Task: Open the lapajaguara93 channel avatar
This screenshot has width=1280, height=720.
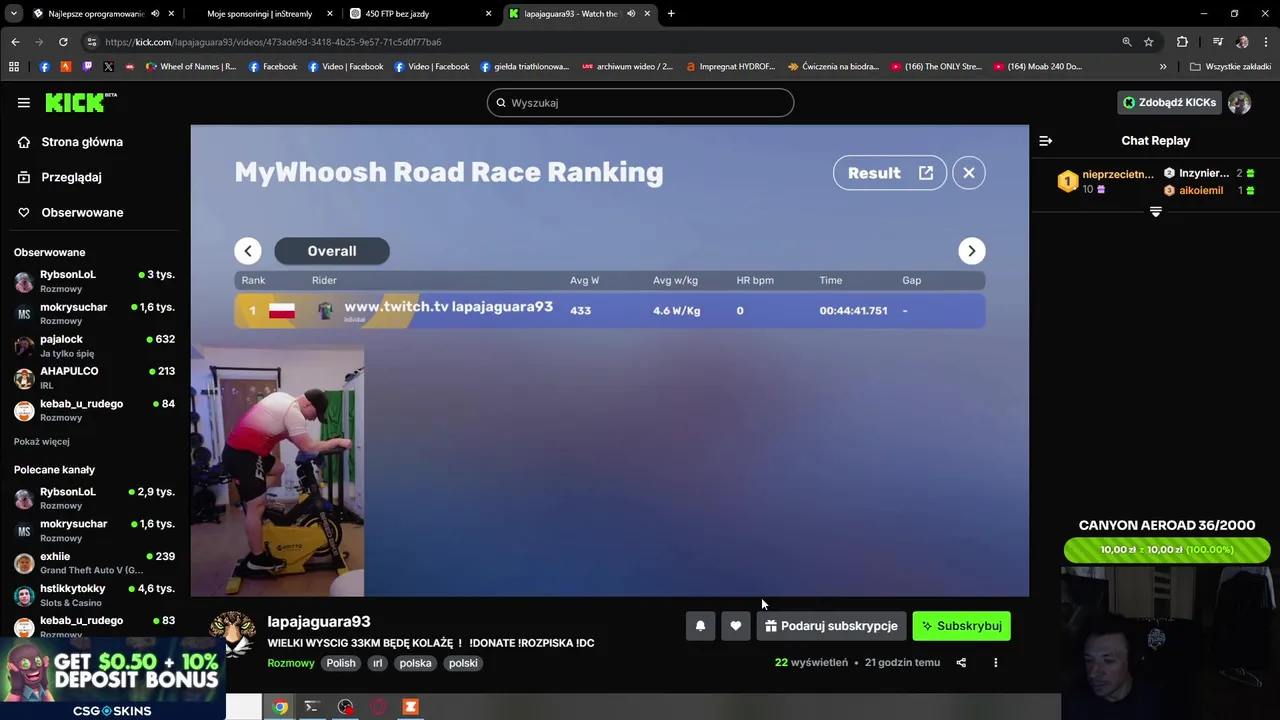Action: [x=233, y=636]
